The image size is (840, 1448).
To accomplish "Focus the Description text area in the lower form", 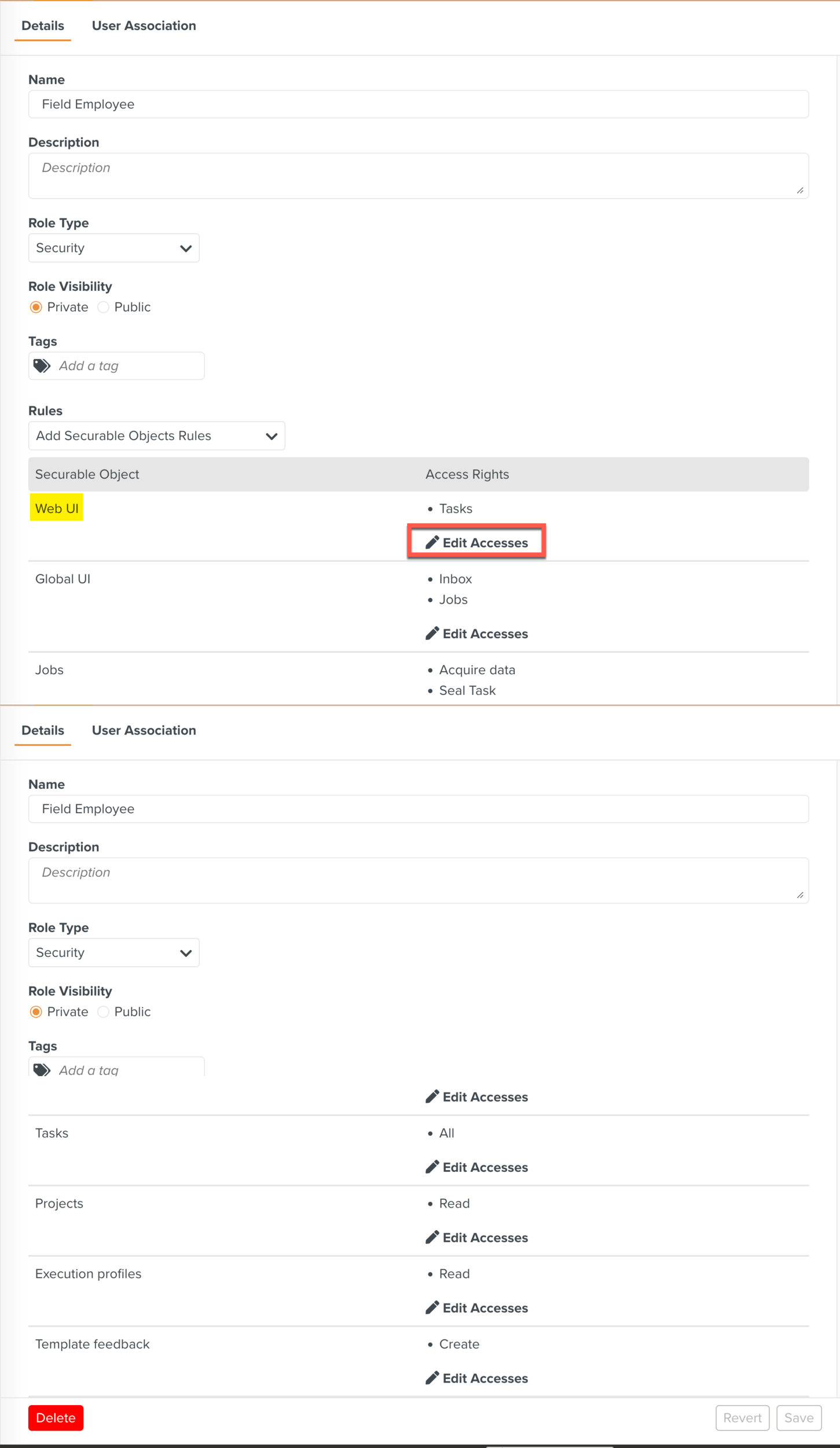I will pos(418,880).
